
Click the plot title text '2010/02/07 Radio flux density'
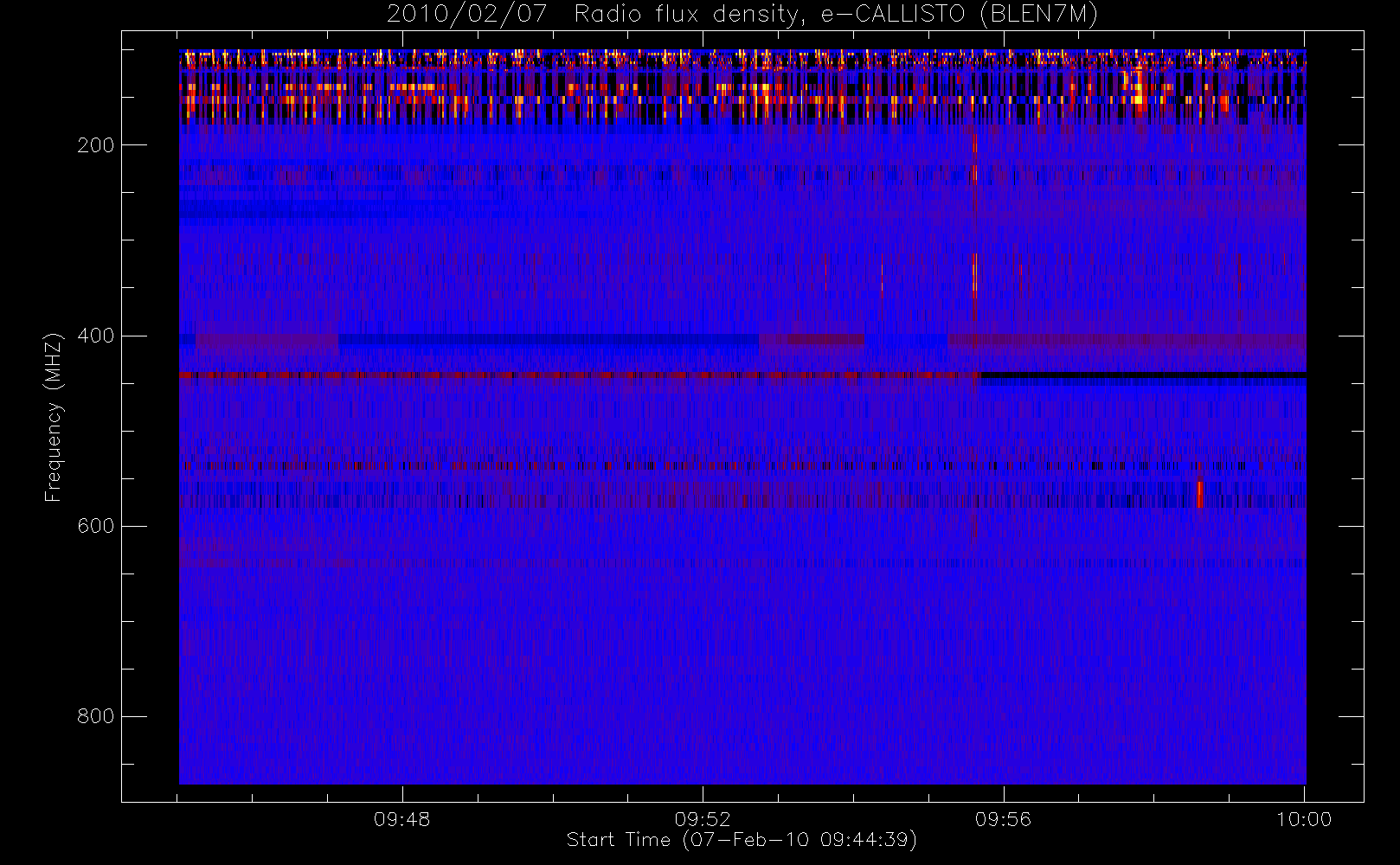pos(594,15)
